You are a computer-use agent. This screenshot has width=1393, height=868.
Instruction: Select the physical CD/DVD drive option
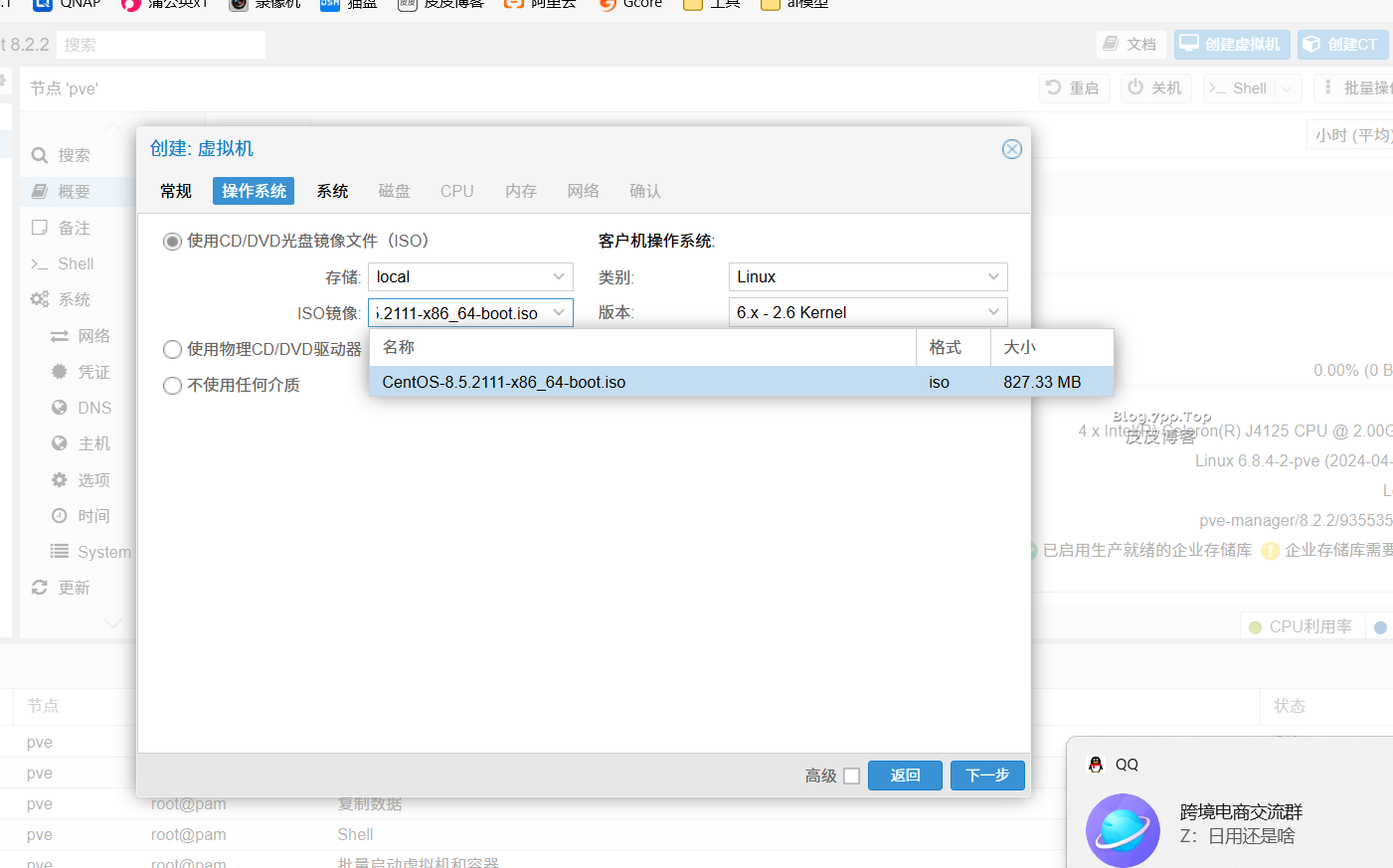click(172, 349)
